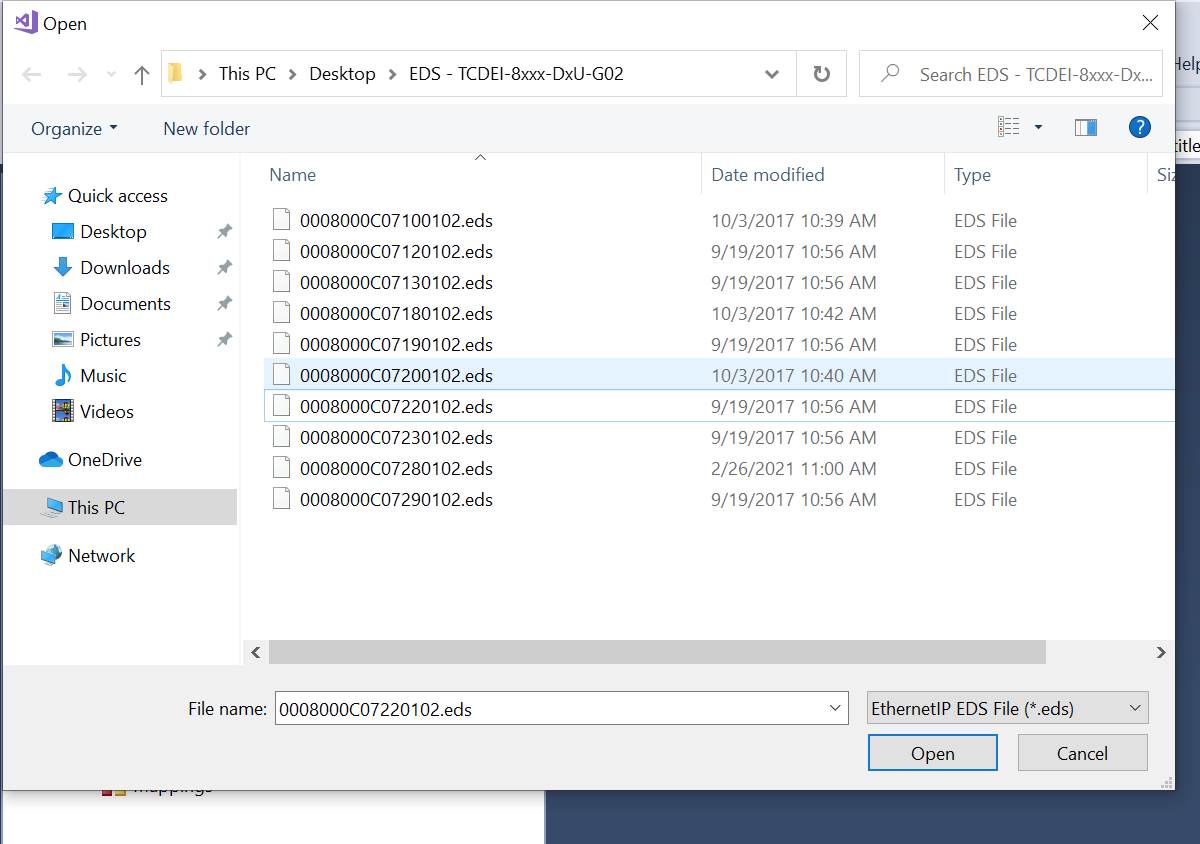1200x844 pixels.
Task: Expand the address bar history dropdown
Action: [x=772, y=74]
